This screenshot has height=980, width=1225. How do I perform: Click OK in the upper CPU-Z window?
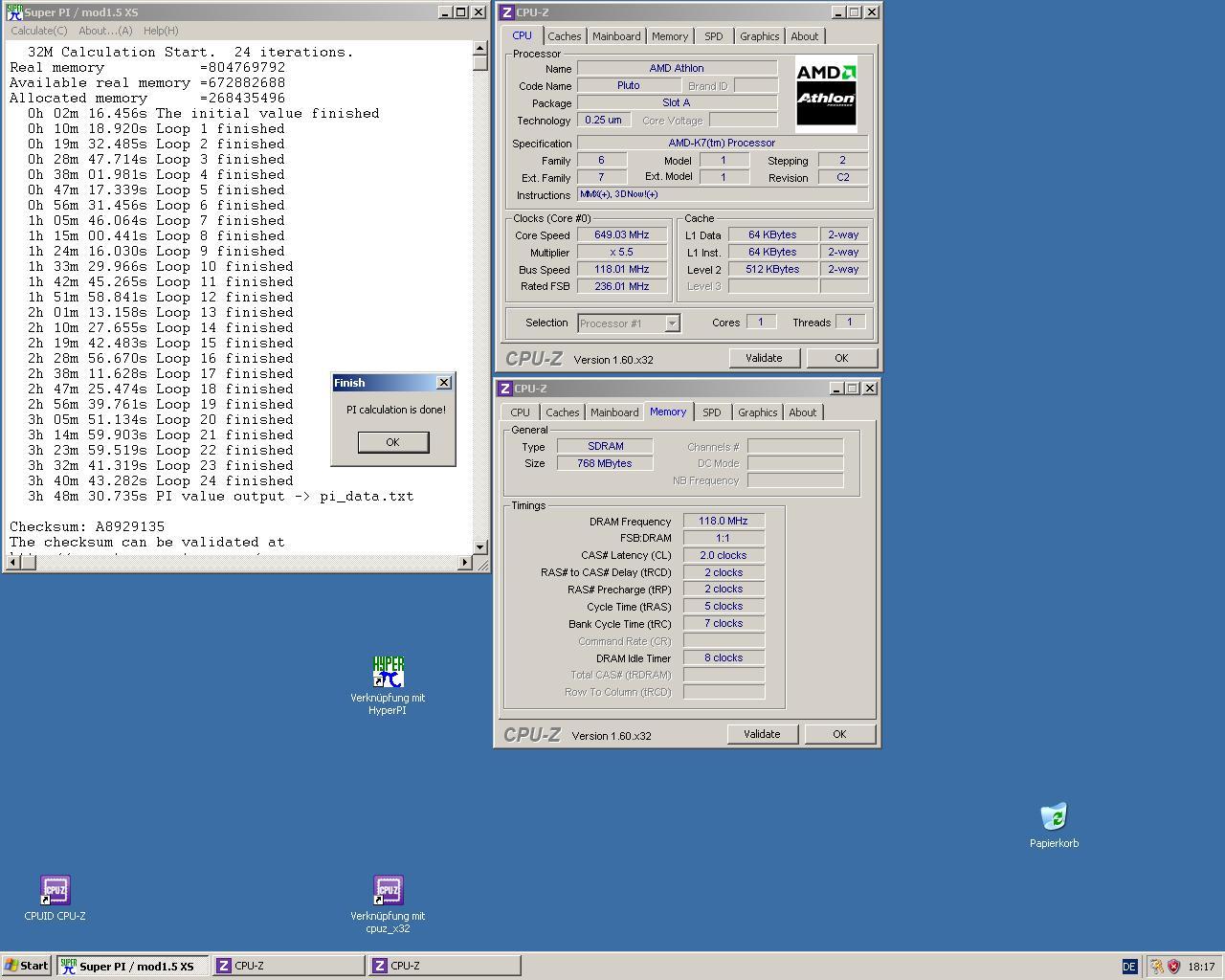click(x=841, y=358)
